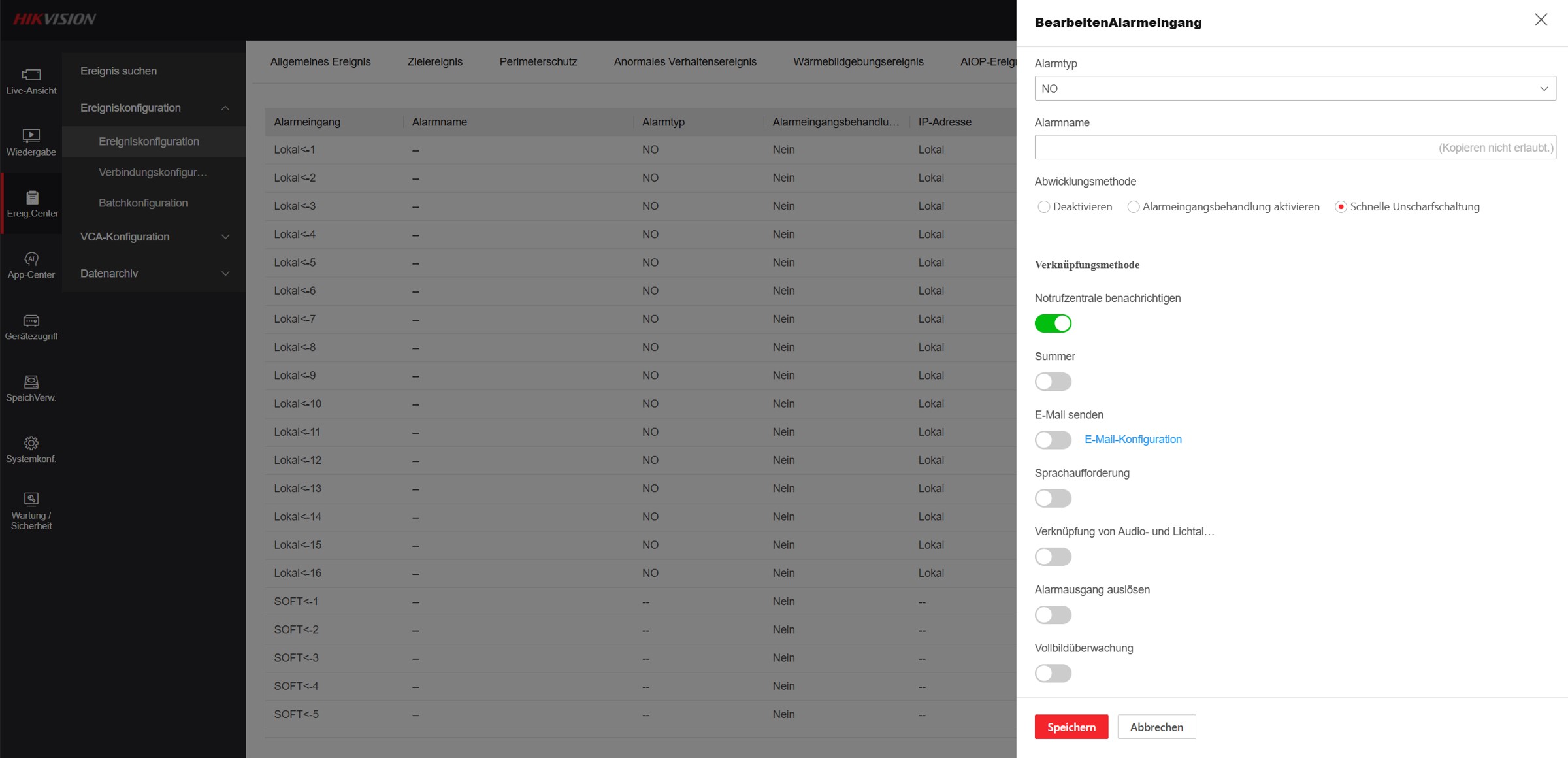Screen dimensions: 1568x758
Task: Open the Alarmtyp dropdown
Action: click(x=1294, y=89)
